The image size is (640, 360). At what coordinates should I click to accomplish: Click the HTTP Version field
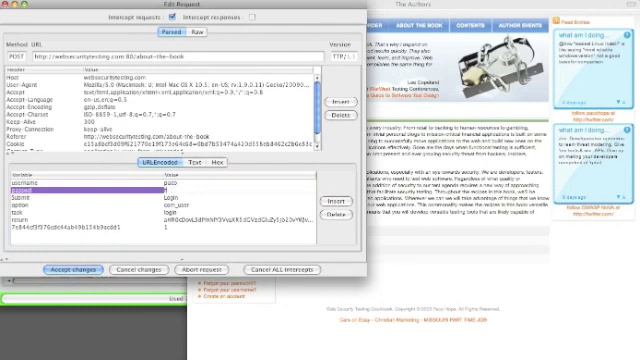click(x=343, y=56)
